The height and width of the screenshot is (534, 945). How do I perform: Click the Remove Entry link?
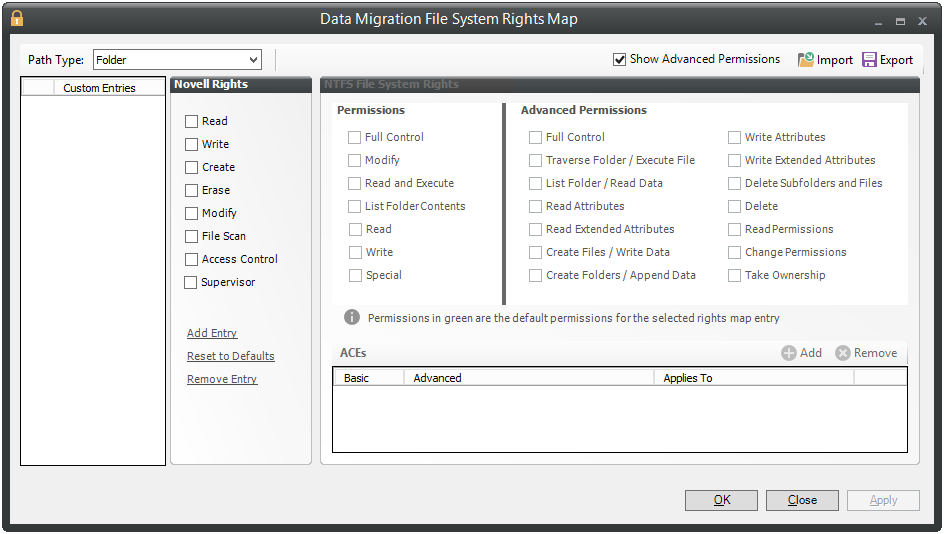tap(222, 379)
